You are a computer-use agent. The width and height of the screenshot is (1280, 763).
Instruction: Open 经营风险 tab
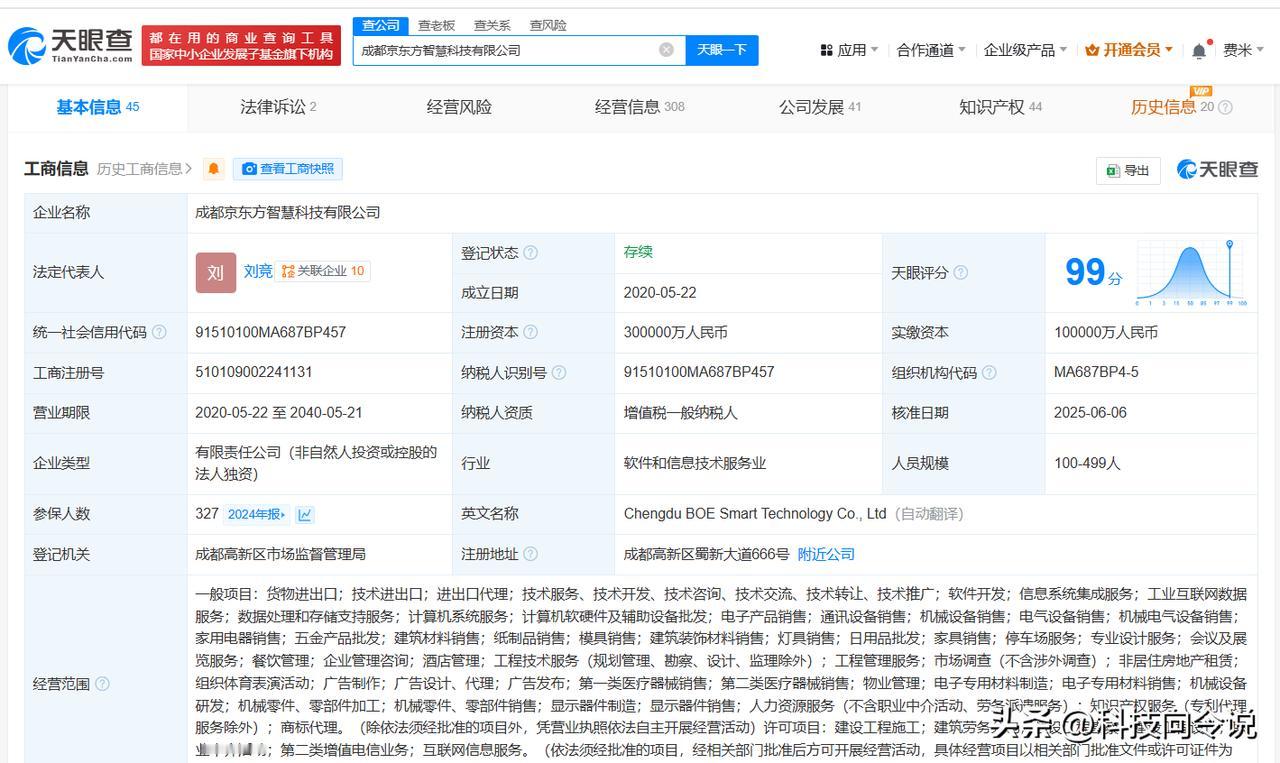[x=459, y=107]
